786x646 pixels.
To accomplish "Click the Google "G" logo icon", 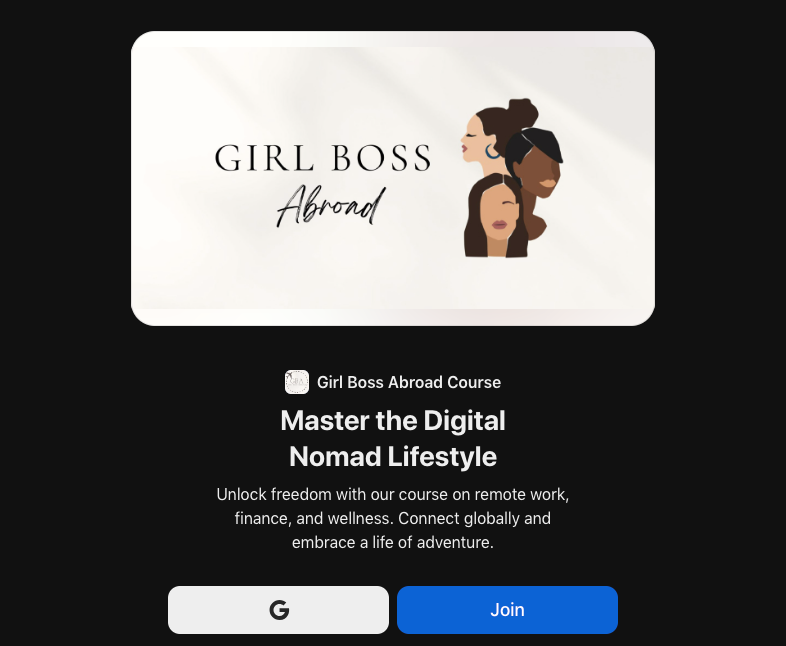I will pos(279,610).
